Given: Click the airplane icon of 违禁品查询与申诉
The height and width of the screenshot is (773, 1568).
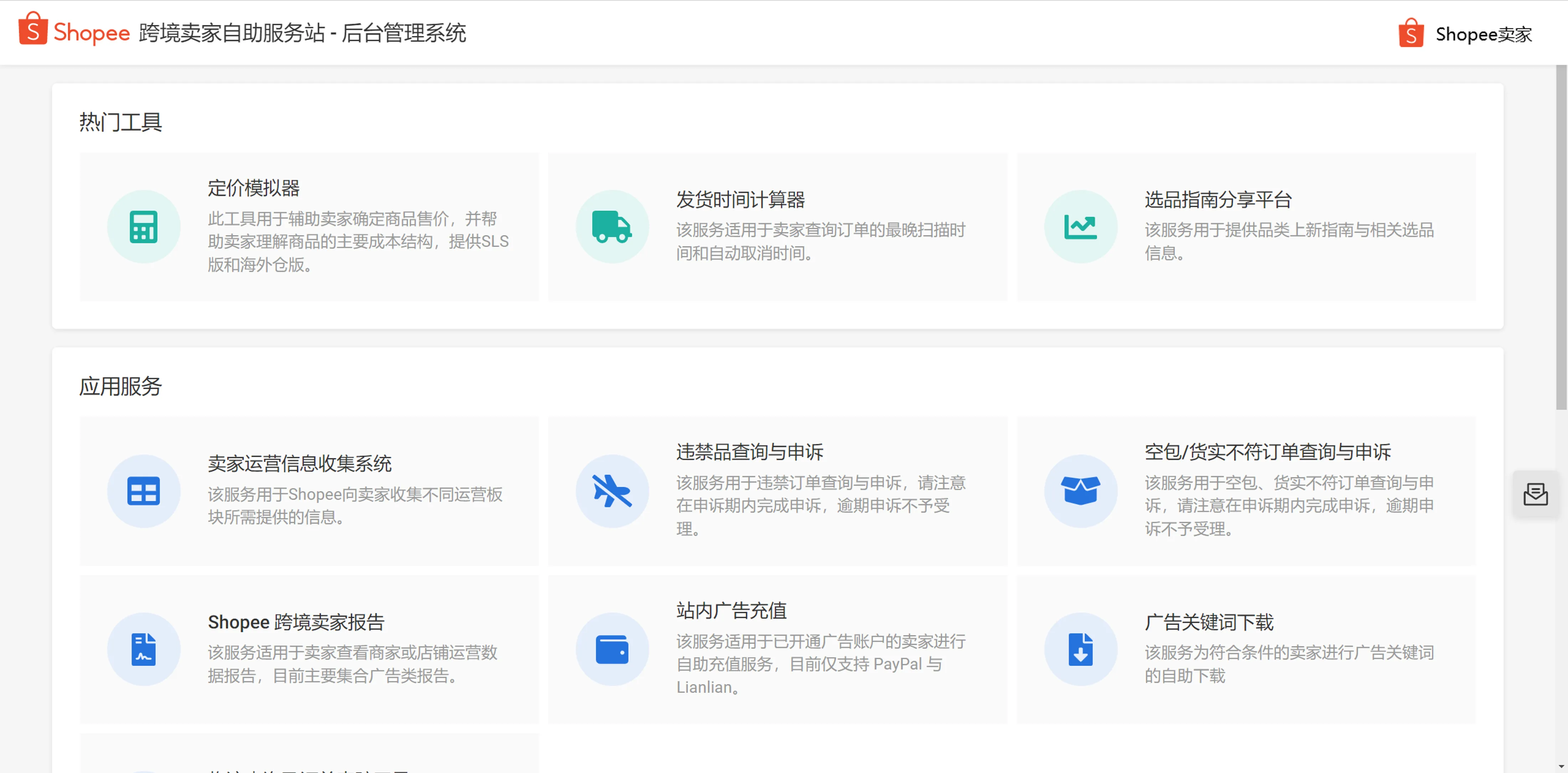Looking at the screenshot, I should [612, 491].
